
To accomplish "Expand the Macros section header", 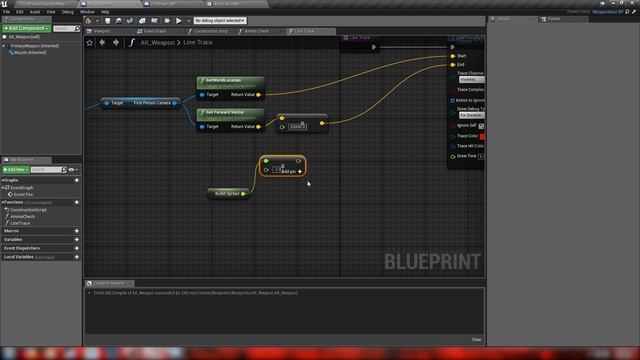I will coord(11,231).
